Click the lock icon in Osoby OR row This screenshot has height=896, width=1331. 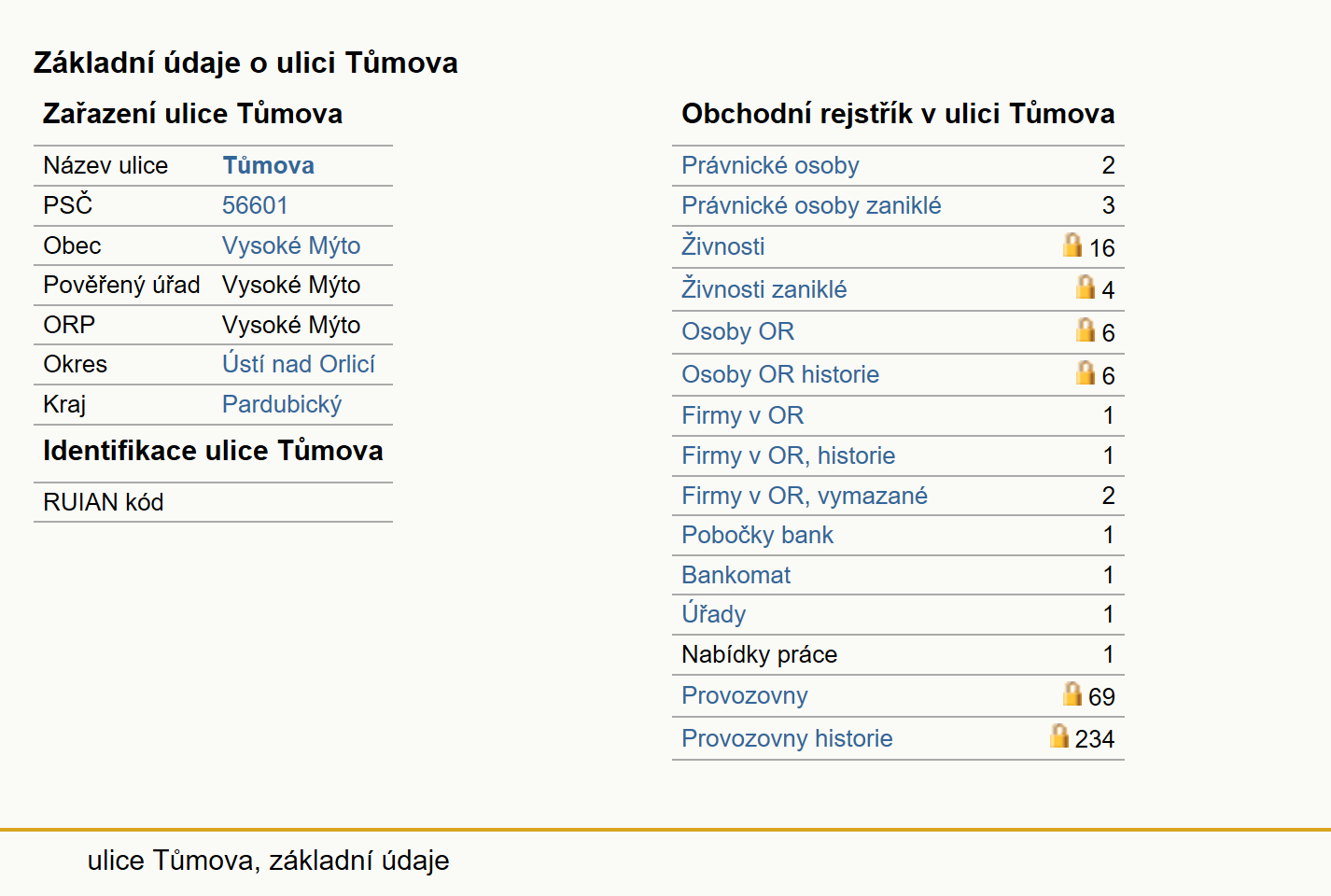pos(1086,329)
